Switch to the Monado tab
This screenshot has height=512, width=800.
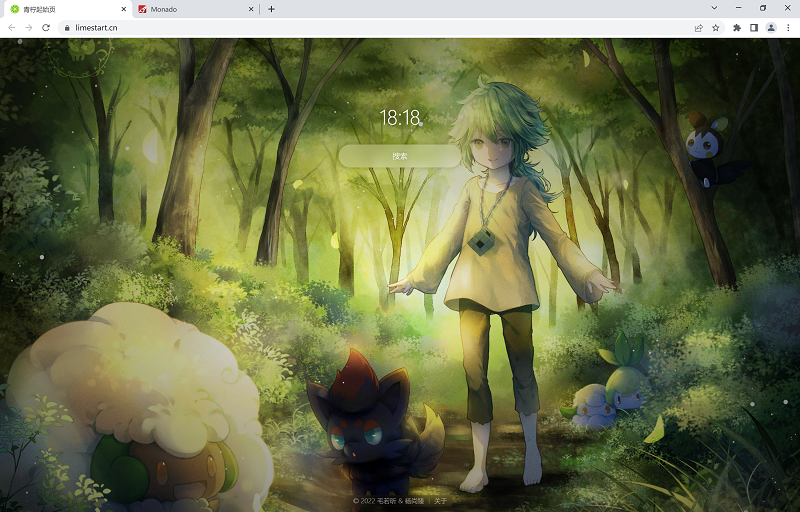point(190,9)
